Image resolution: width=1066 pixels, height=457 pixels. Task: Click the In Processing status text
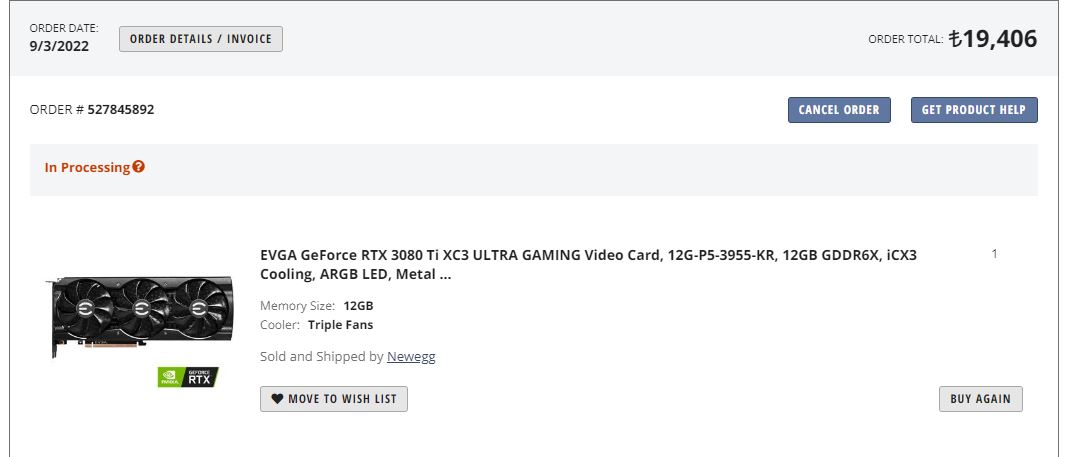87,167
